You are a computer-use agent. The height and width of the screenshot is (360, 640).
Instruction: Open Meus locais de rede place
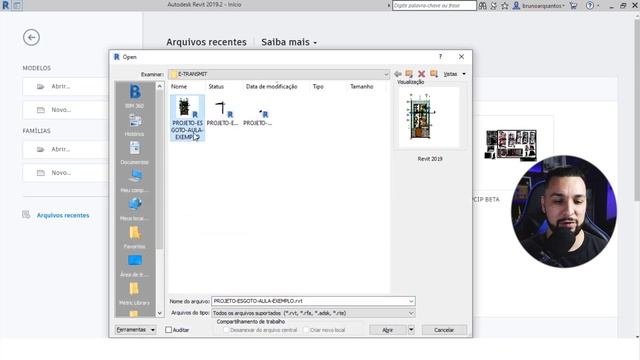pos(135,209)
